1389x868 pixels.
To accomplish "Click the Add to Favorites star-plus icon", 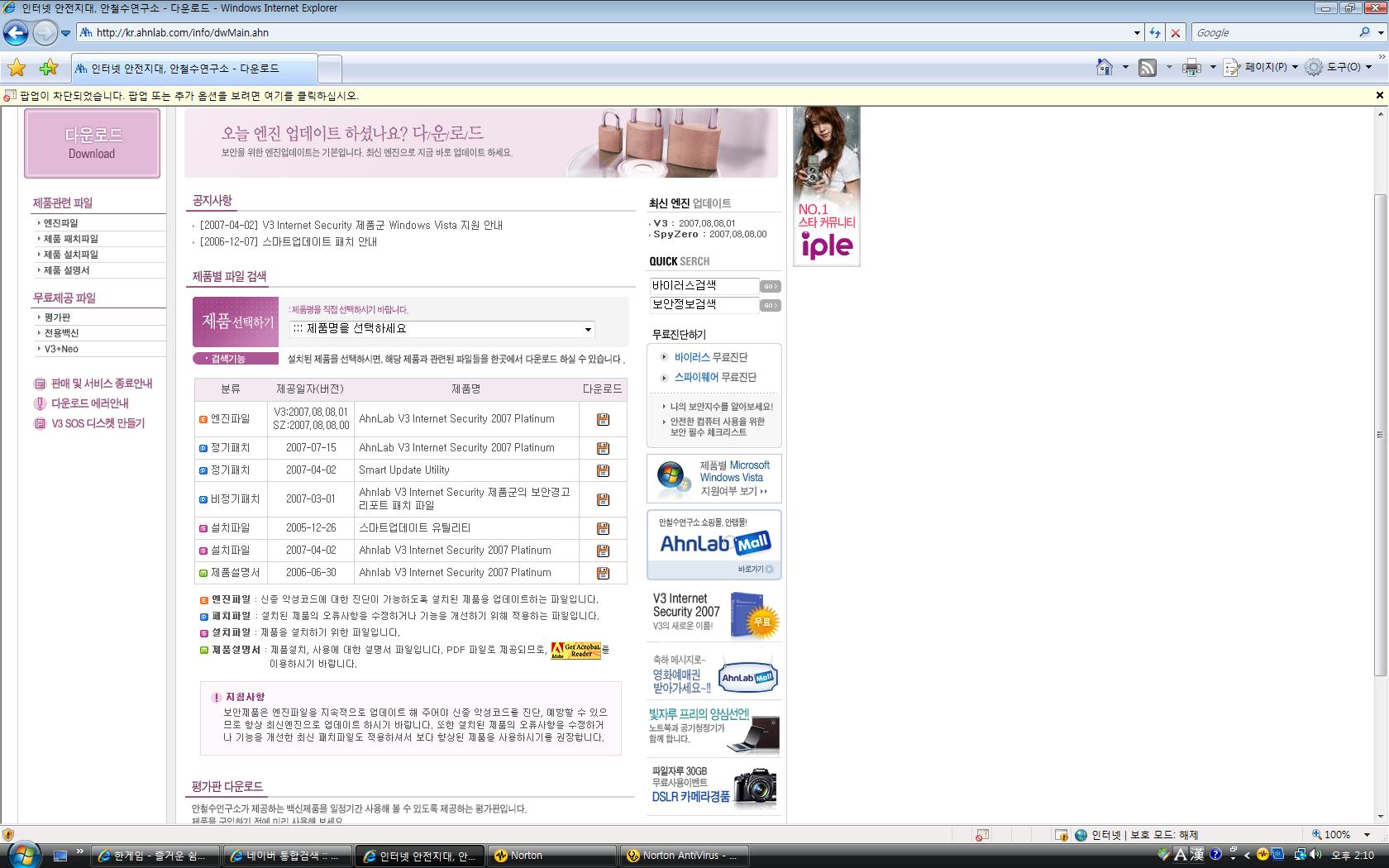I will pyautogui.click(x=49, y=68).
